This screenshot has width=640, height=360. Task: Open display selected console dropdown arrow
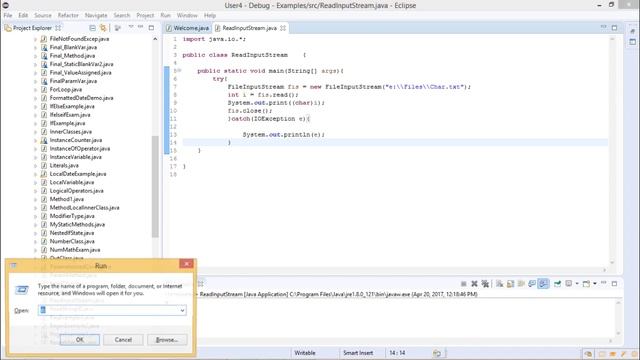(577, 284)
